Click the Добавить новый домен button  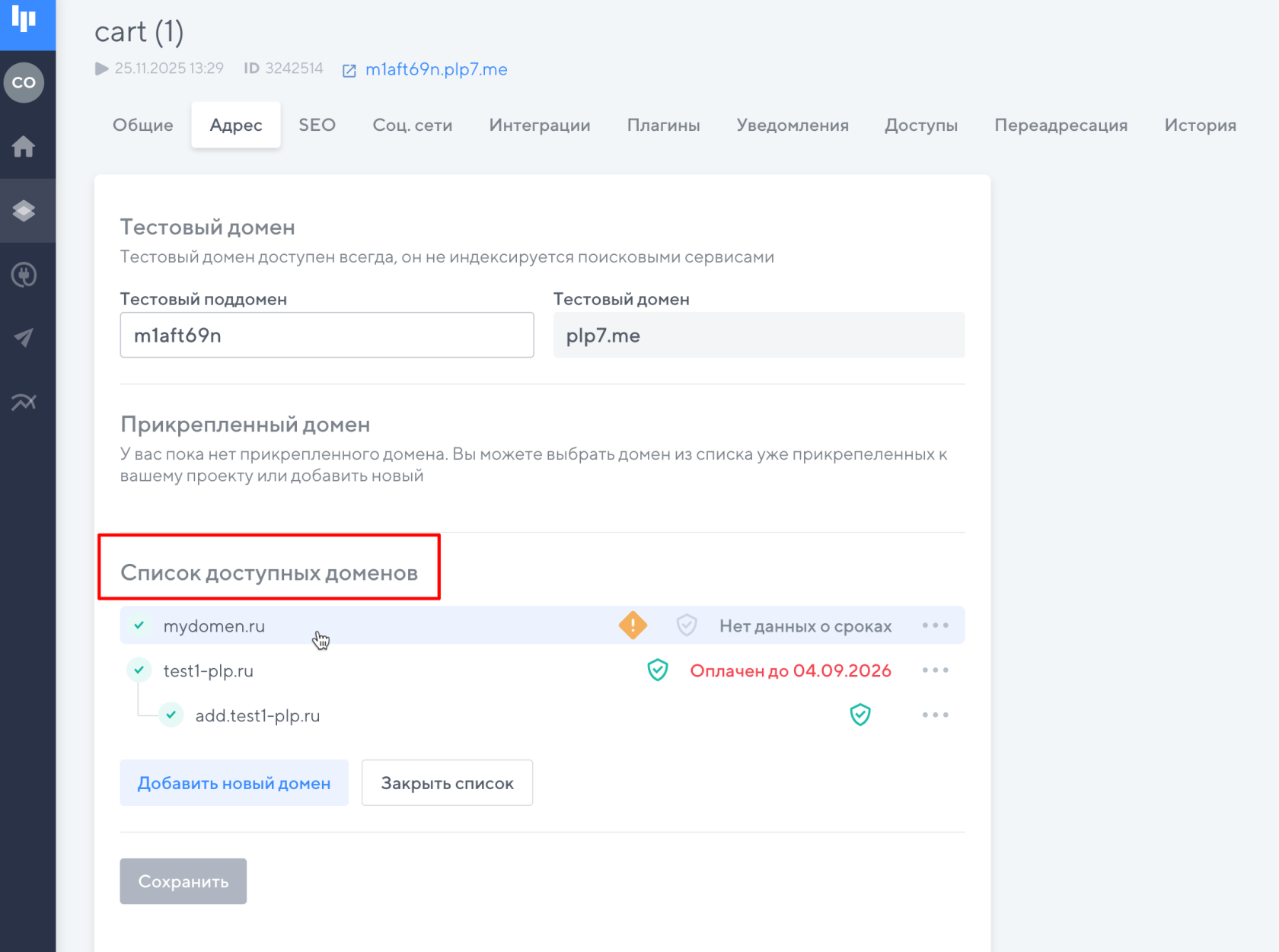pos(234,783)
